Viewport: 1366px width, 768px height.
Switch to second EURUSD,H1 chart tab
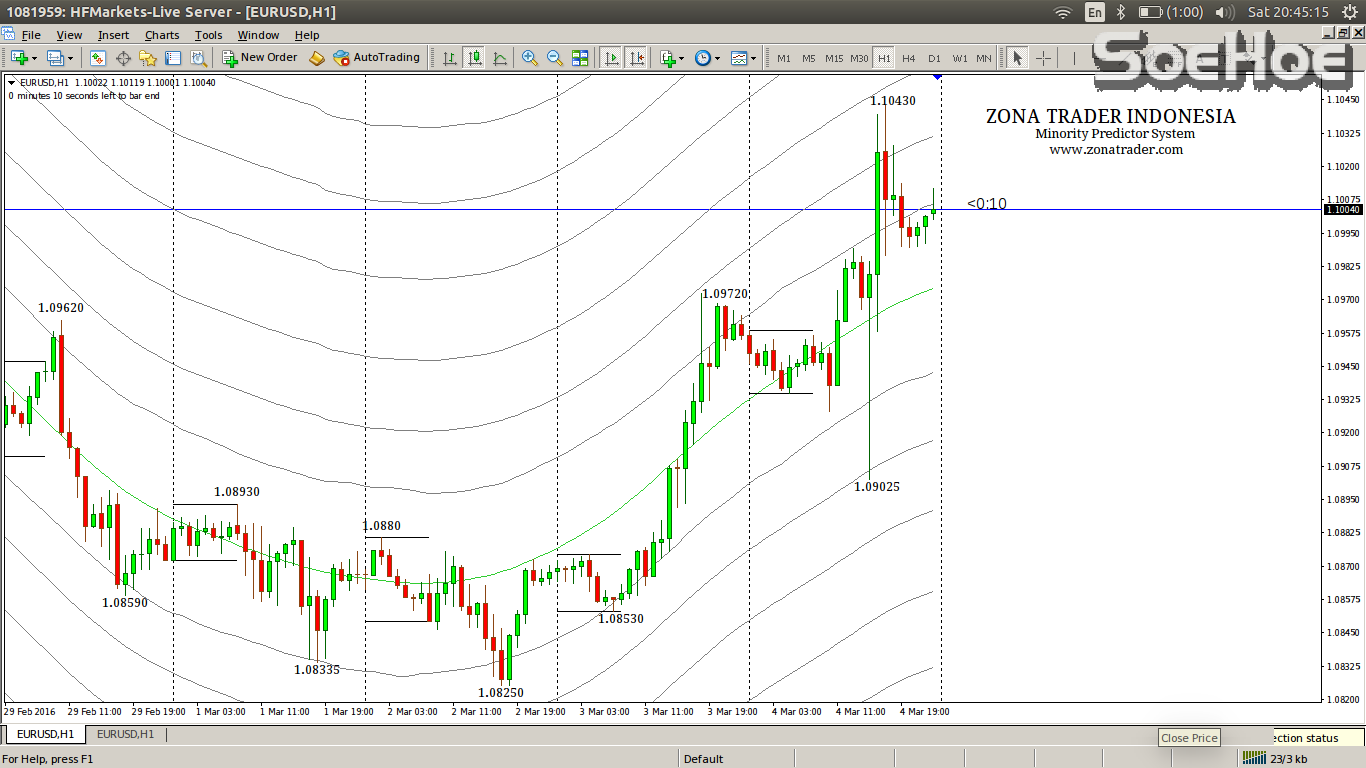[125, 734]
